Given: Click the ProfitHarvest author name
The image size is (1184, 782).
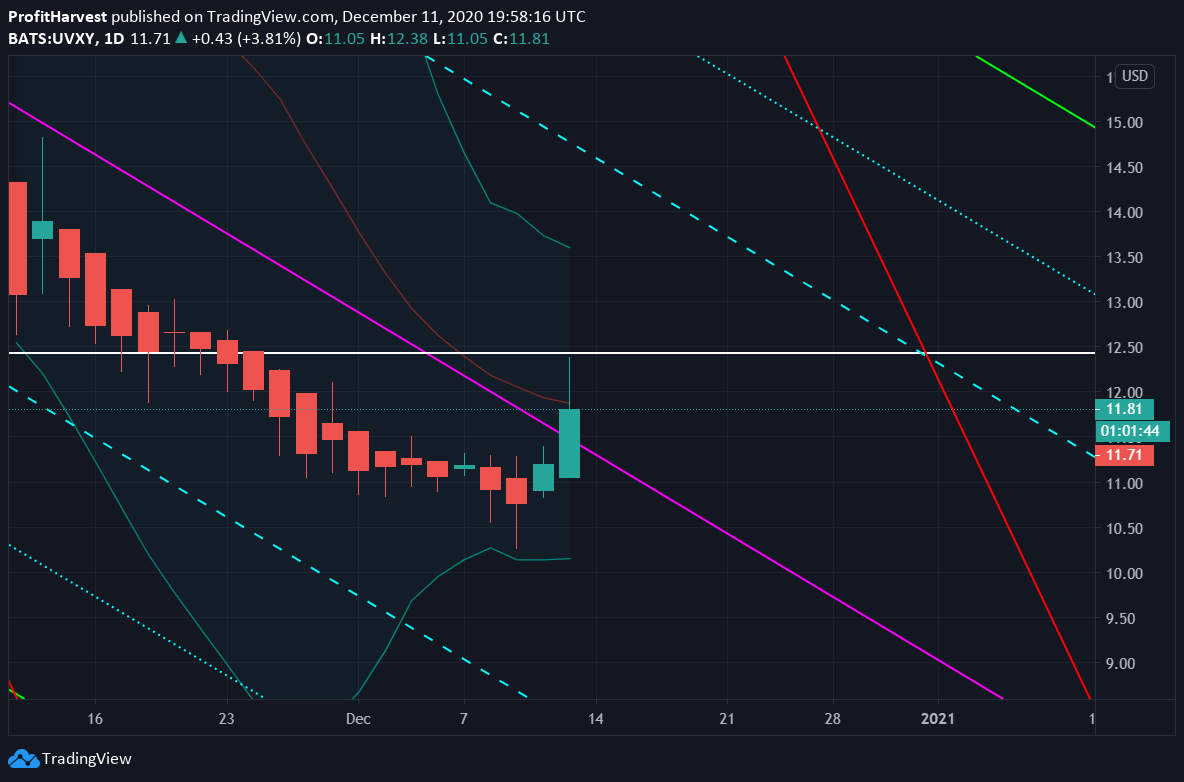Looking at the screenshot, I should (57, 17).
